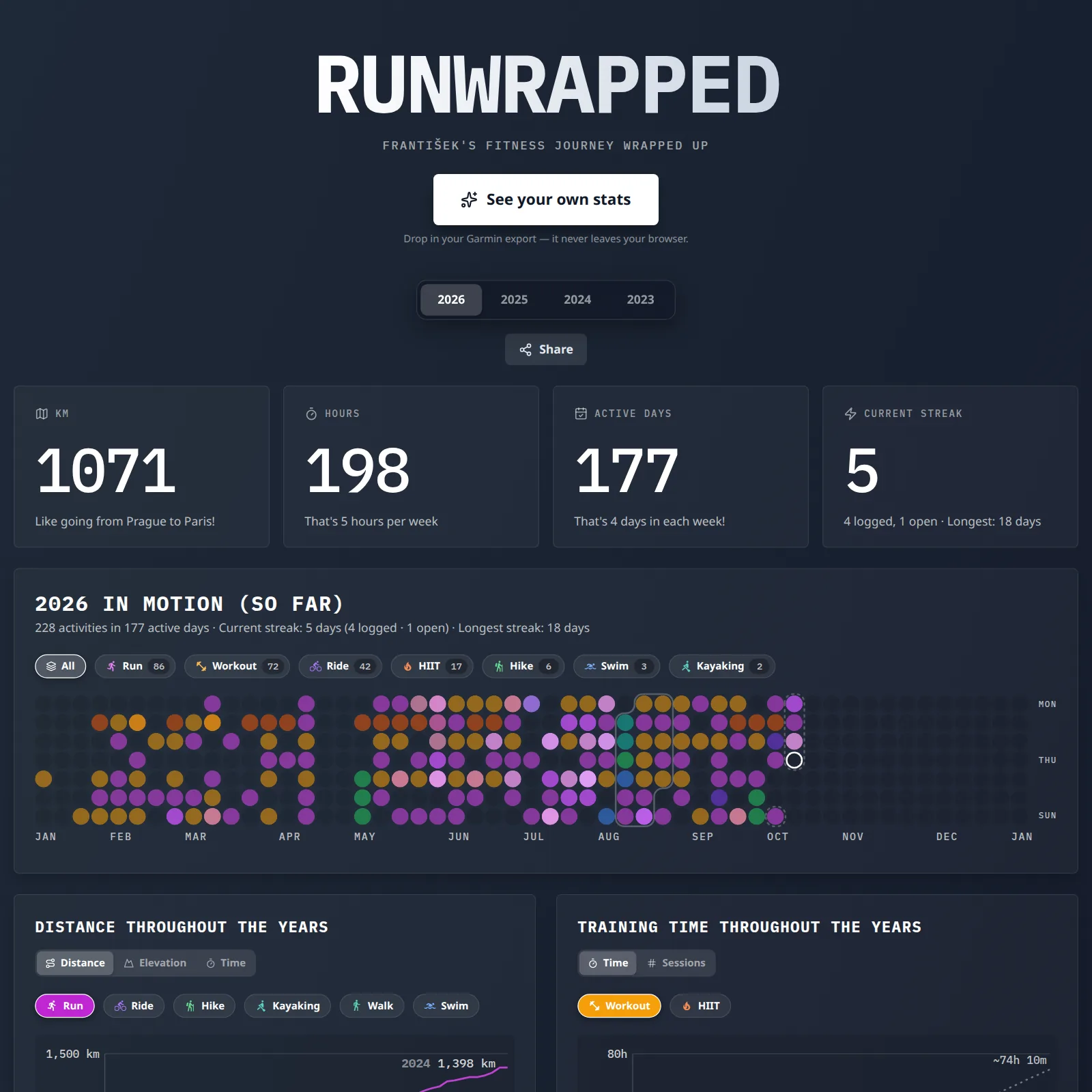Select the HIIT chip in Training Time panel
The image size is (1092, 1092).
[700, 1006]
